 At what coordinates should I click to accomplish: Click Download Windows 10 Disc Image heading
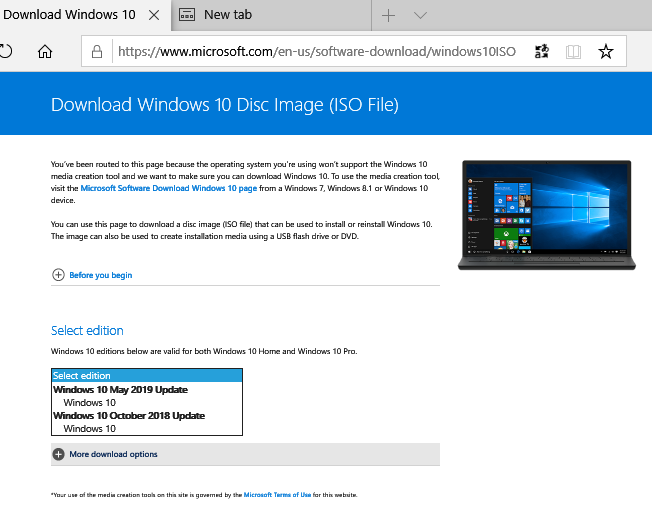225,105
